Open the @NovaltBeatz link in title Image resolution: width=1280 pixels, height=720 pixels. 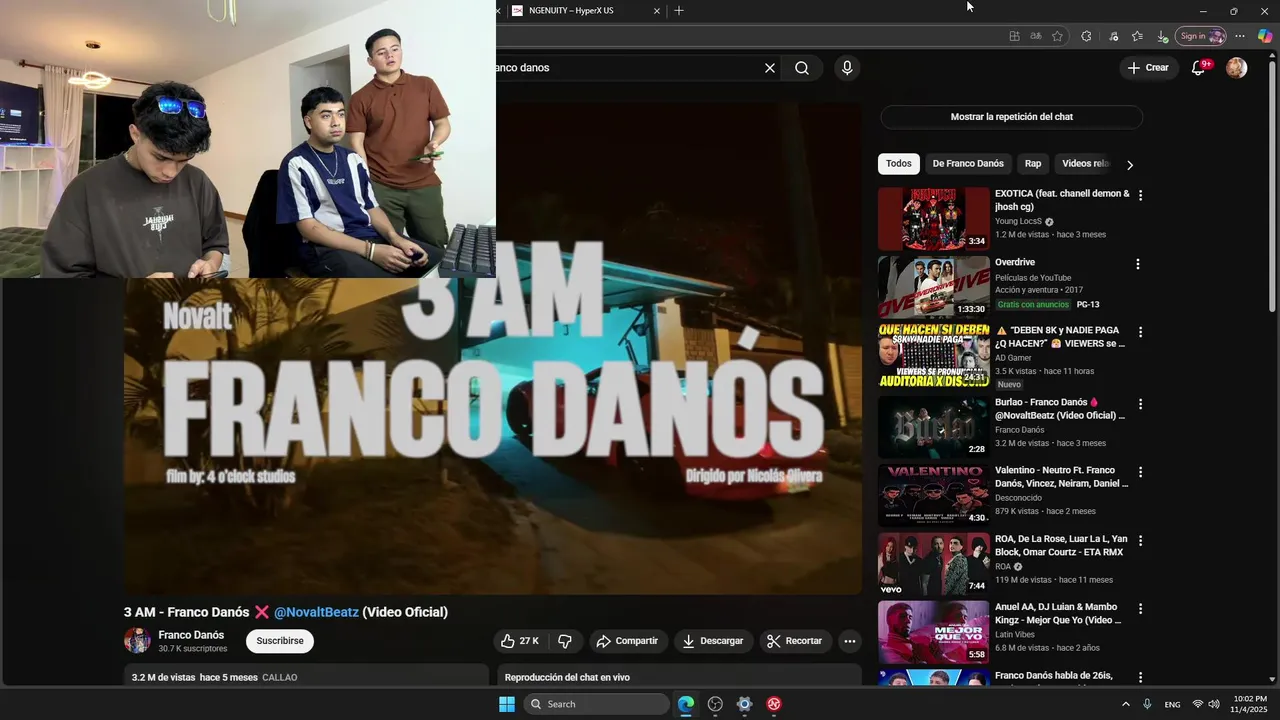coord(316,612)
